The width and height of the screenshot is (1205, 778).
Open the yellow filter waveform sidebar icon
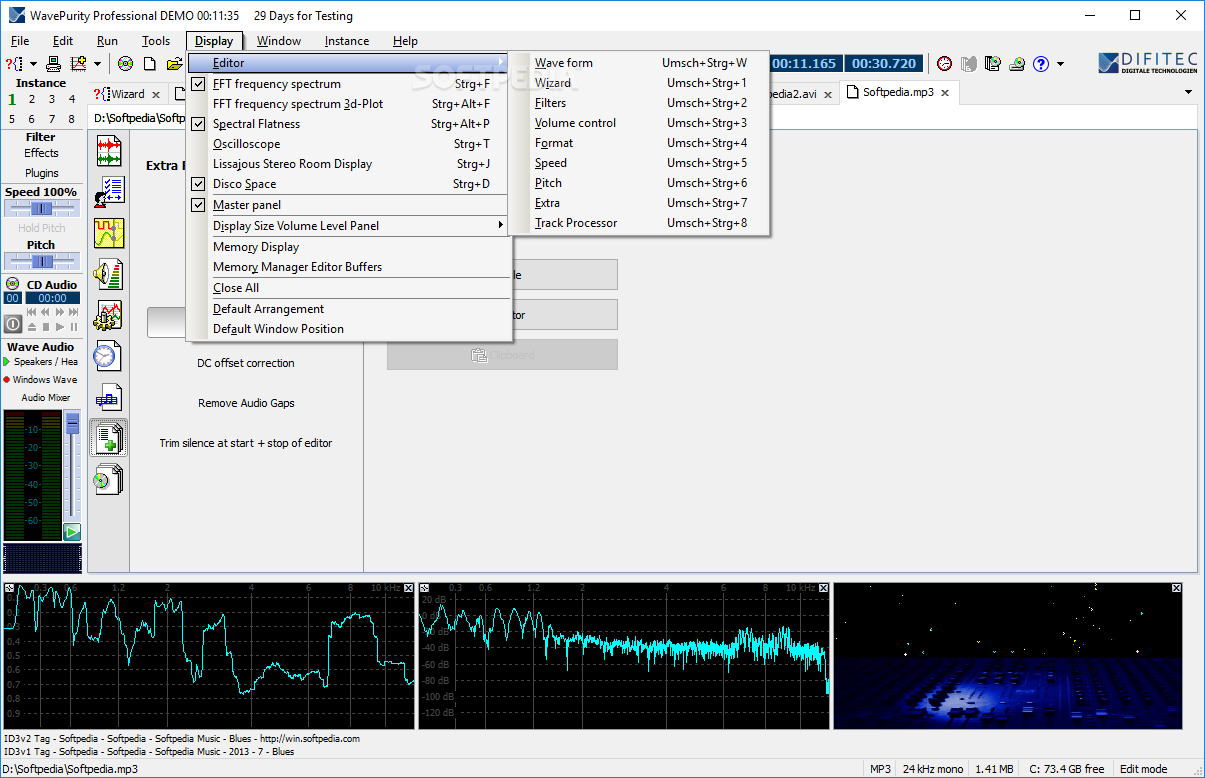pyautogui.click(x=108, y=233)
